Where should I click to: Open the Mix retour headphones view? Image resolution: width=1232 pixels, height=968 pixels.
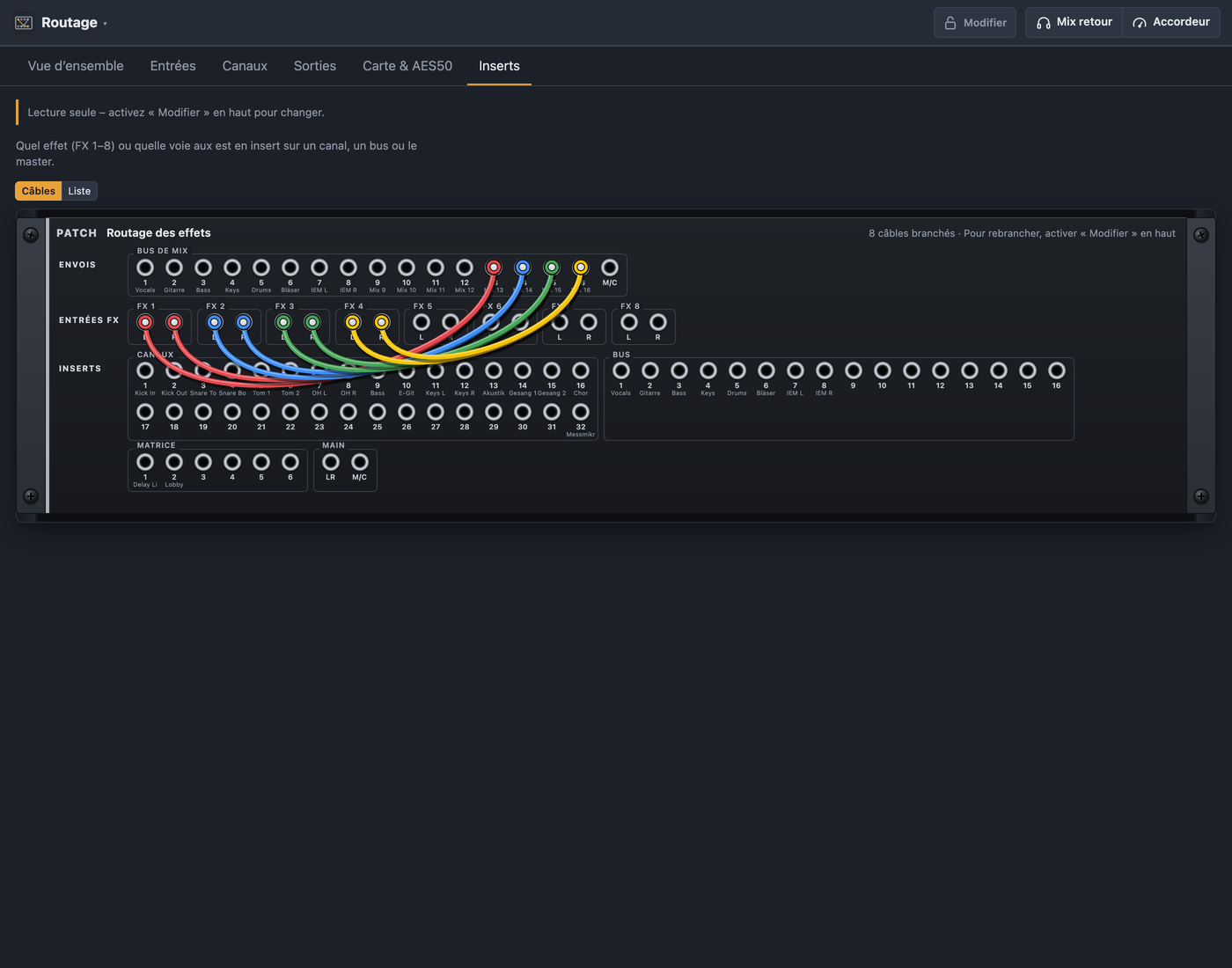point(1074,23)
